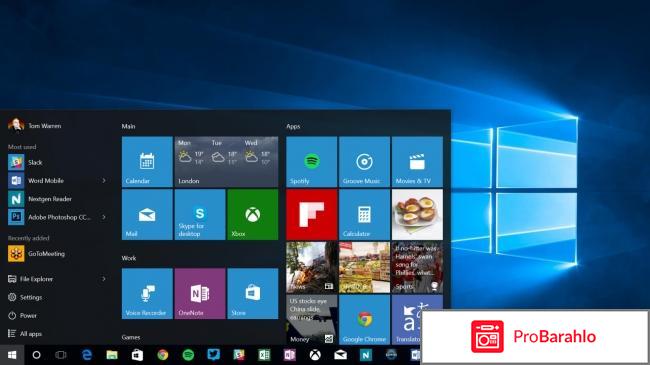Click the Games group heading
Viewport: 650px width, 365px height.
(131, 337)
